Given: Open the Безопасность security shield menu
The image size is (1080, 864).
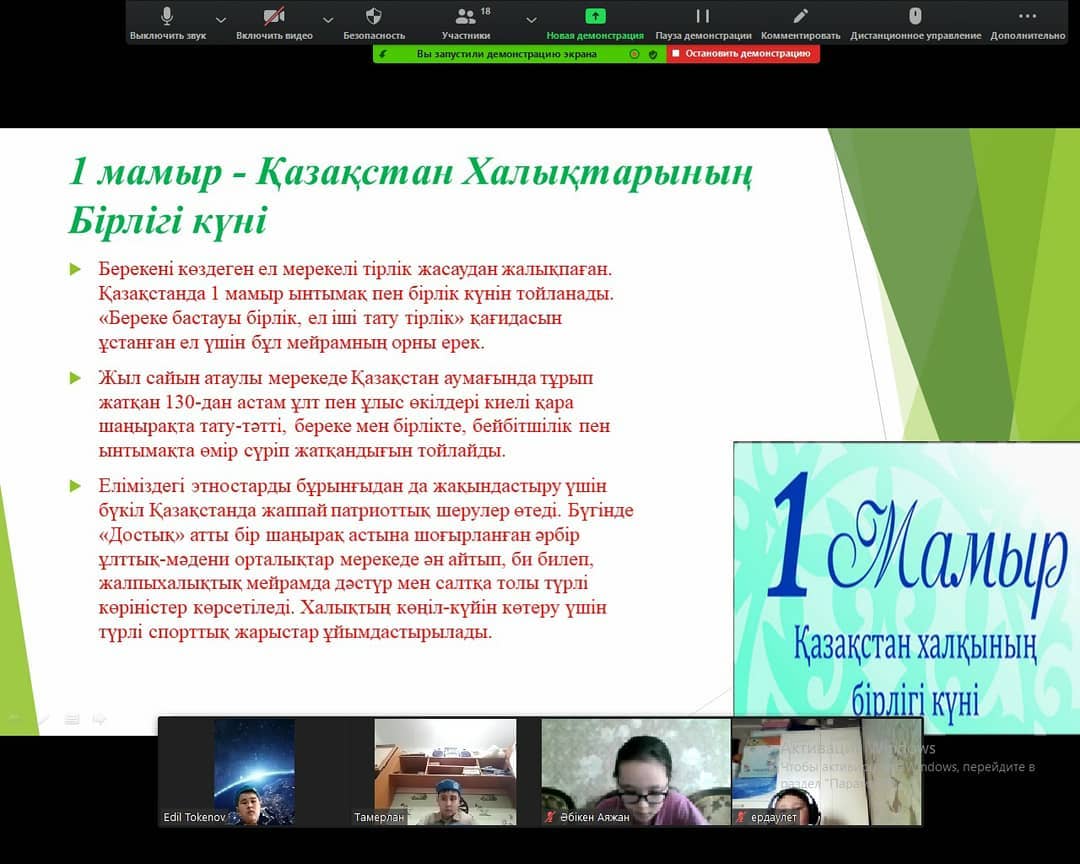Looking at the screenshot, I should (374, 23).
